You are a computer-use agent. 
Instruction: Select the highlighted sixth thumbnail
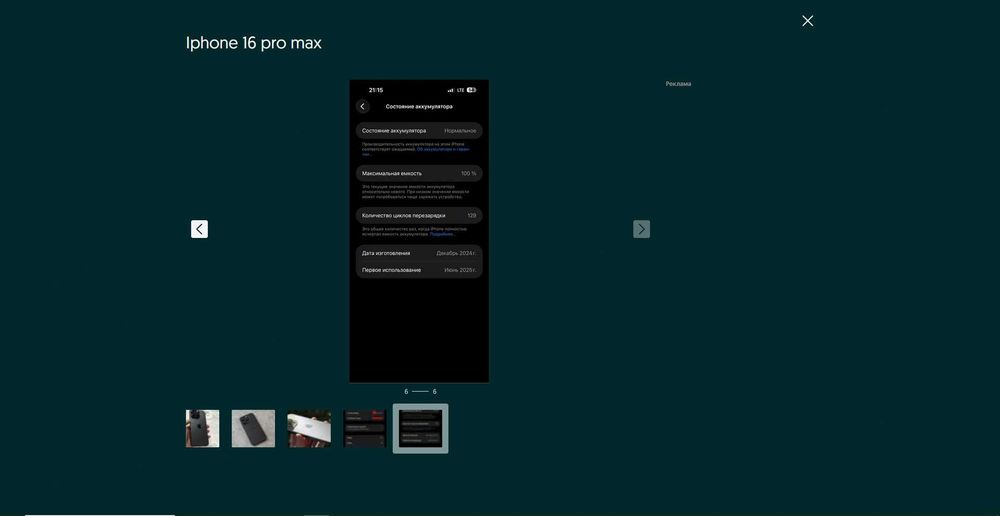point(420,429)
